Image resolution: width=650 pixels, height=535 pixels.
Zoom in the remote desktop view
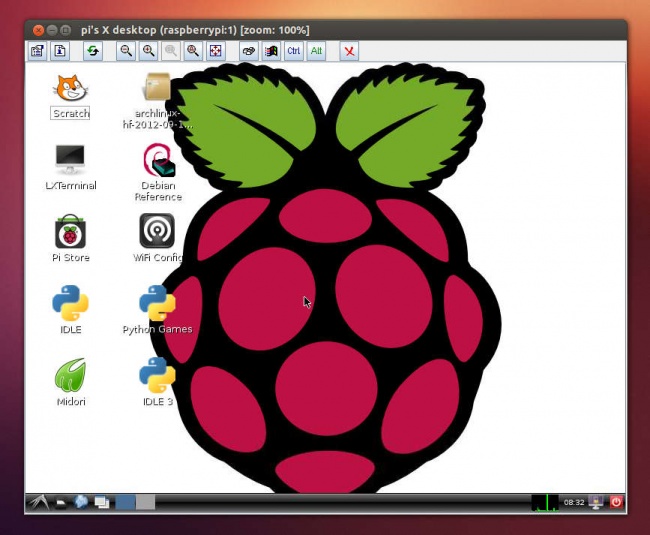(x=148, y=51)
